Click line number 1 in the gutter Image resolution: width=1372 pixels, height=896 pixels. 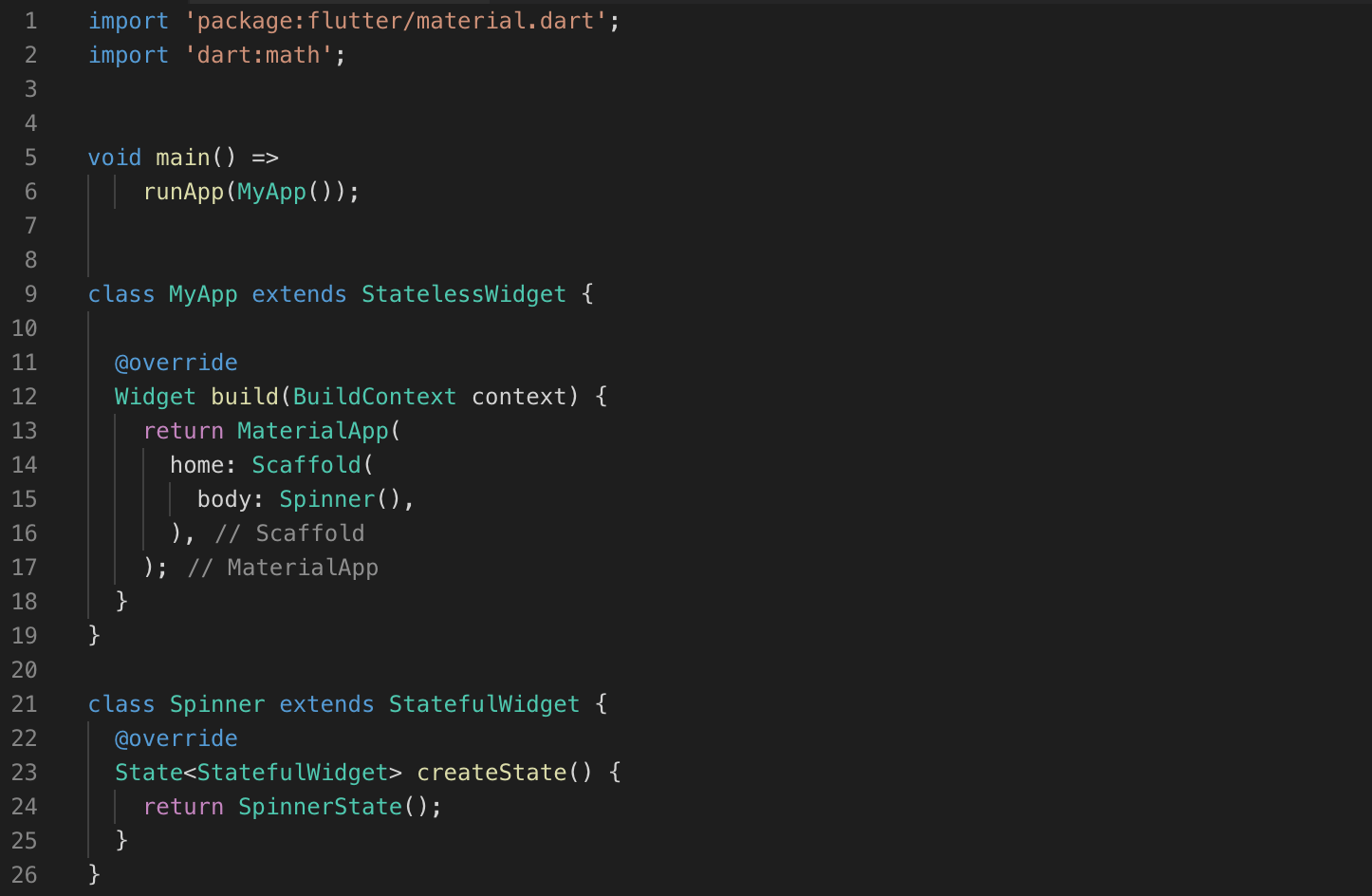(x=30, y=21)
